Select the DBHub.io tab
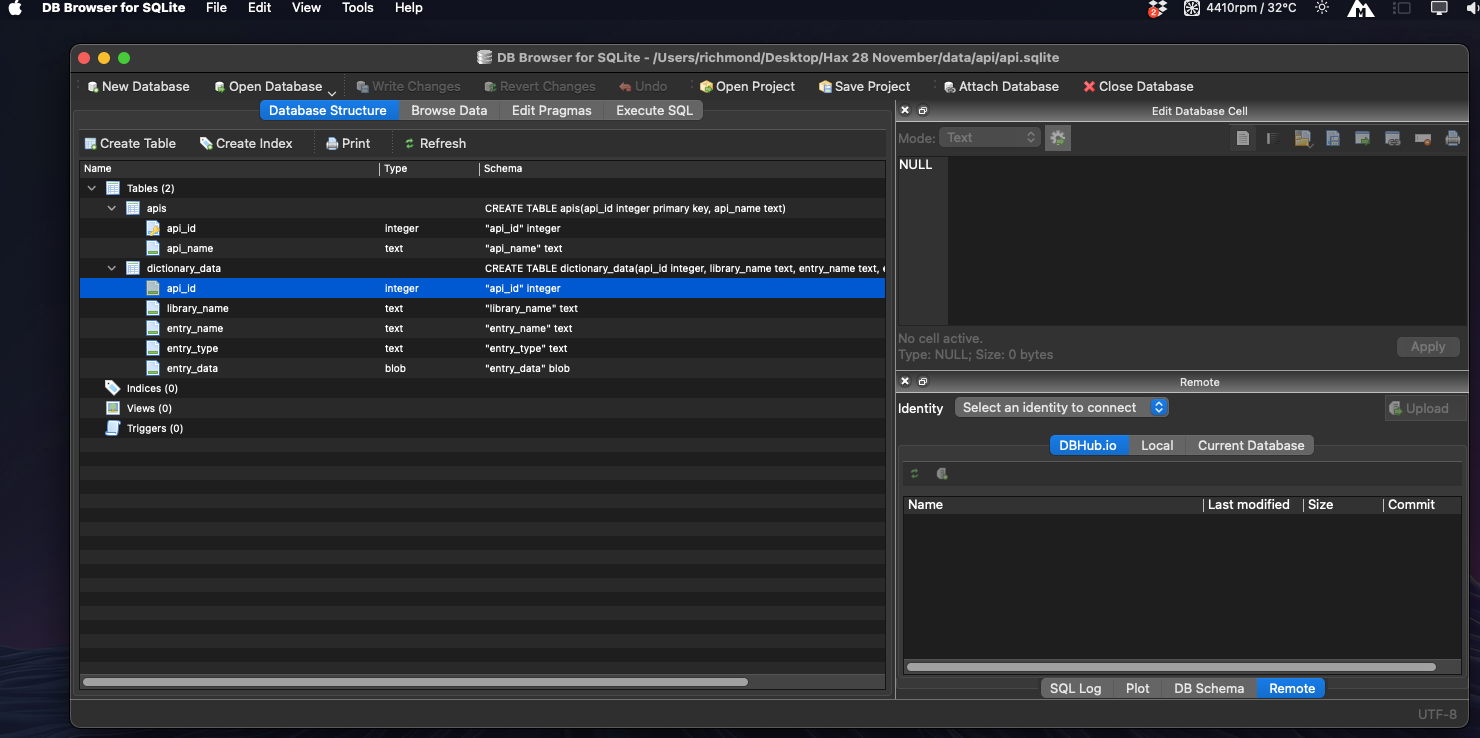Screen dimensions: 1480x738 point(1088,445)
